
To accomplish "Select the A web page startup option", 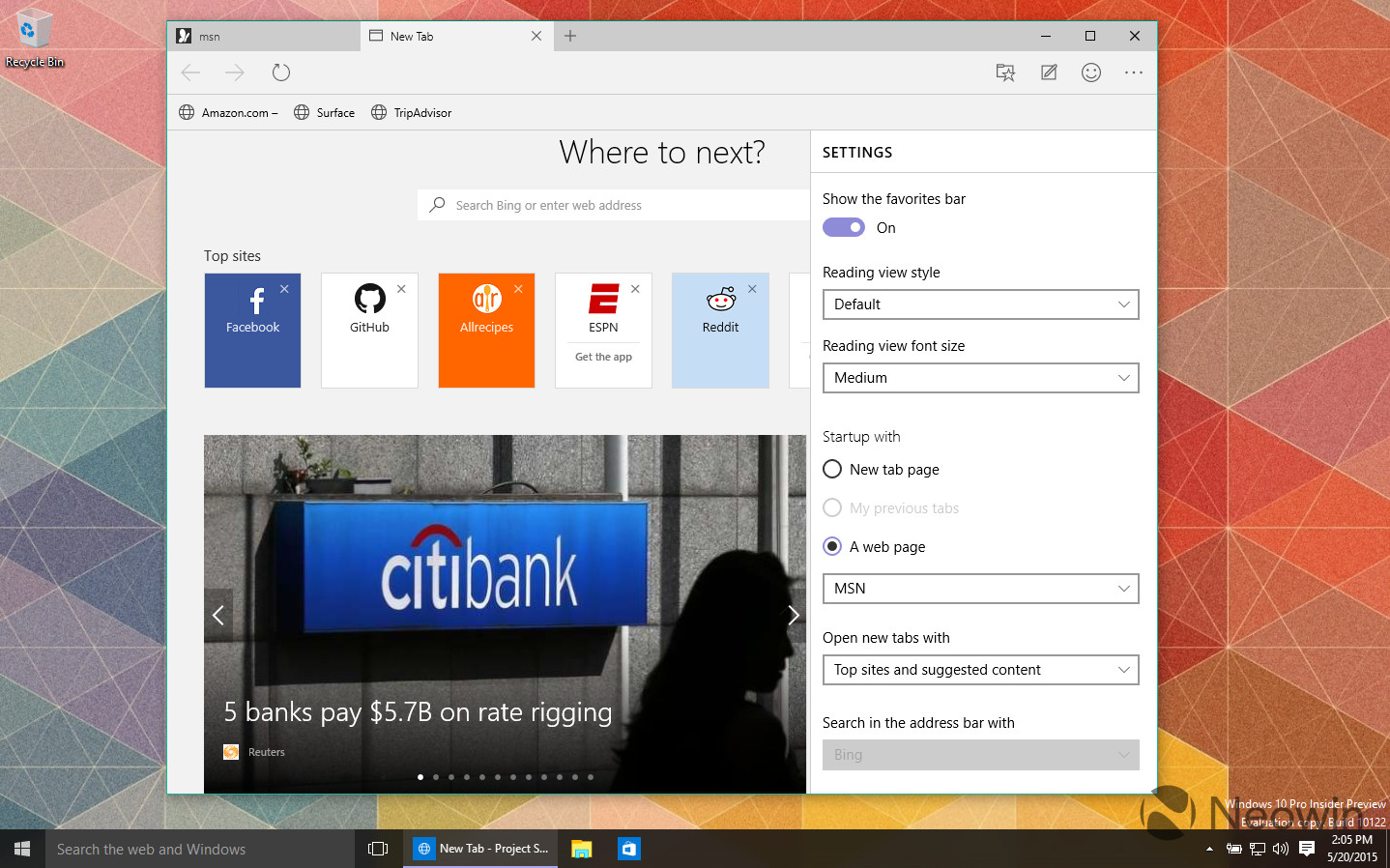I will pos(832,546).
